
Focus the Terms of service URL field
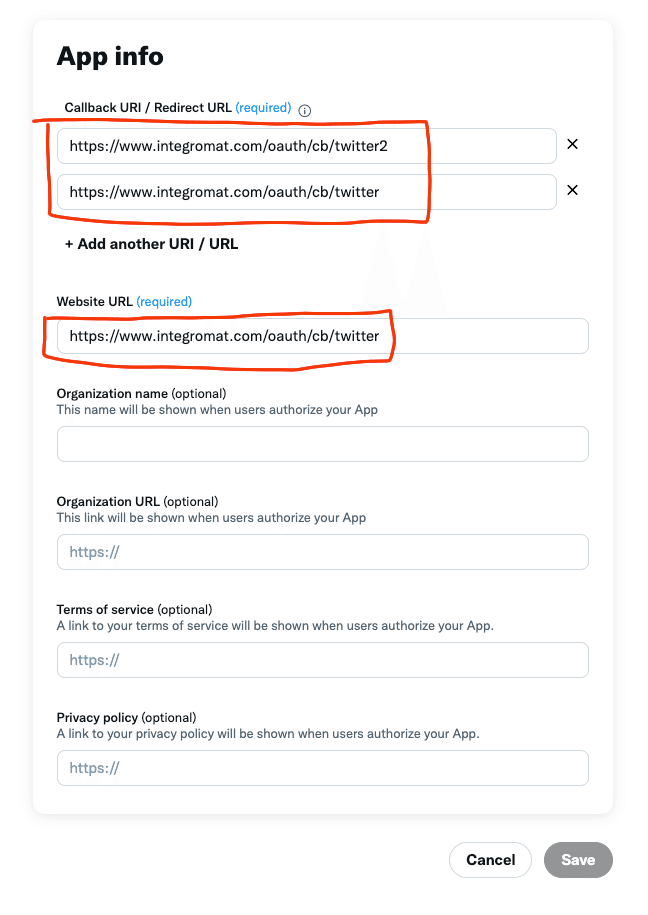[x=322, y=660]
